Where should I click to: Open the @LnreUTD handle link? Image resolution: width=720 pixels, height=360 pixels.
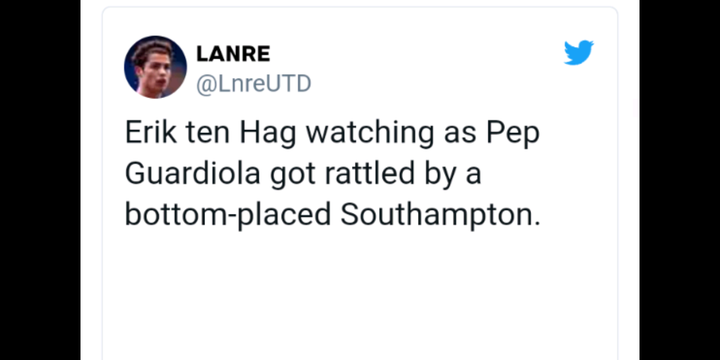point(253,84)
